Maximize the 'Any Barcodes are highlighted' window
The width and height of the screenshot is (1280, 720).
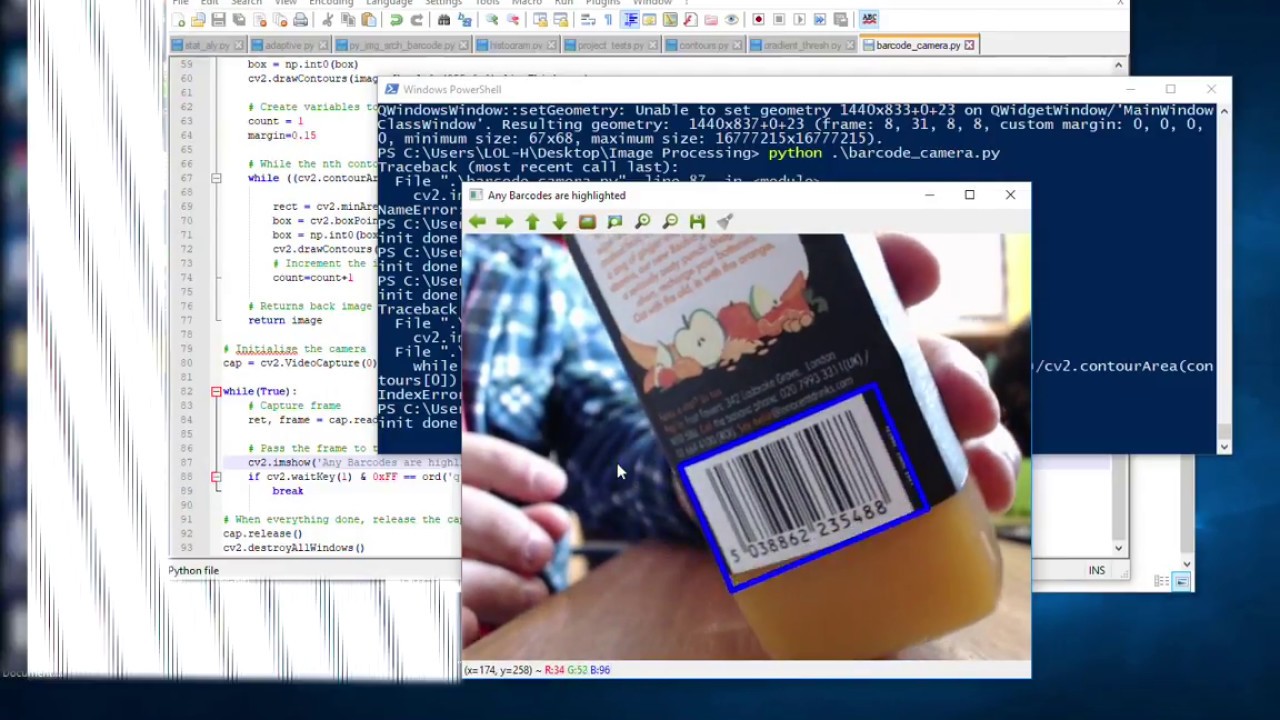pyautogui.click(x=969, y=195)
